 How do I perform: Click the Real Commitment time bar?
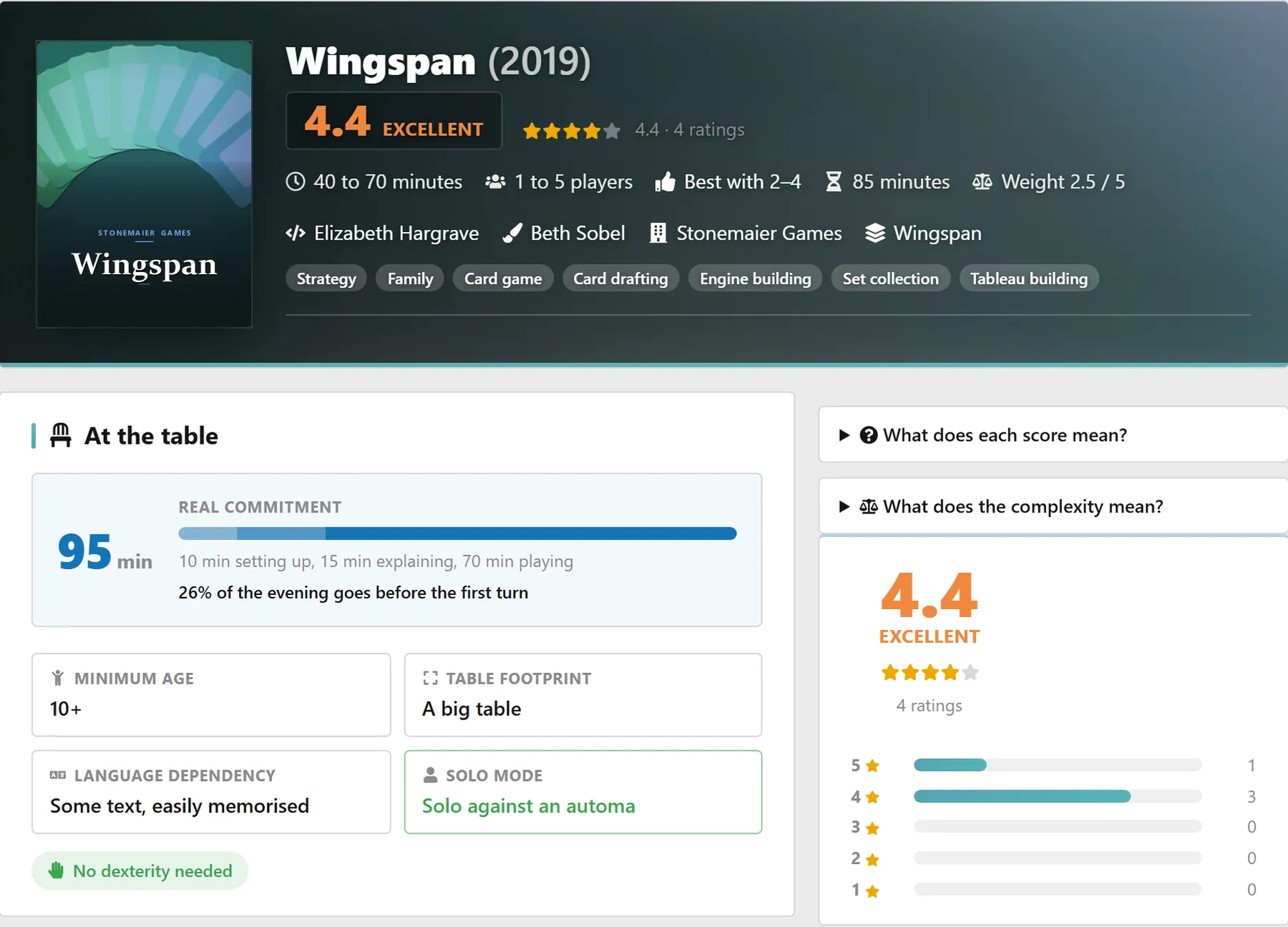(457, 533)
